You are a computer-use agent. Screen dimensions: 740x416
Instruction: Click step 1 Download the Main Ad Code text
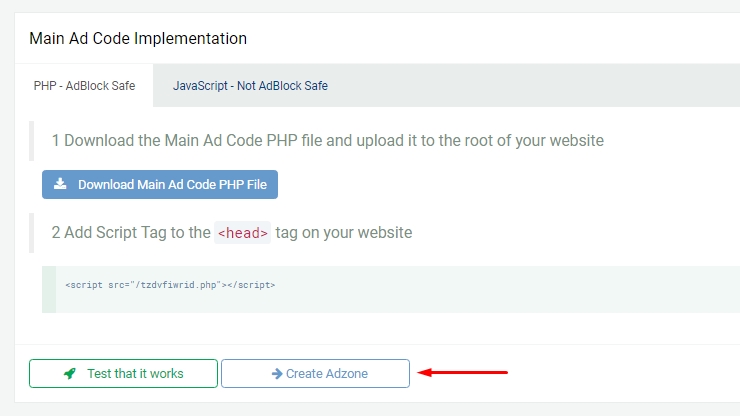pyautogui.click(x=328, y=141)
